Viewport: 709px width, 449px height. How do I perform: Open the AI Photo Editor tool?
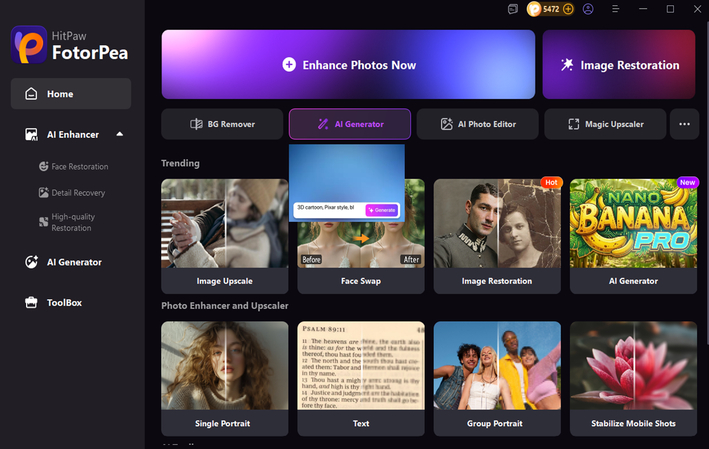pyautogui.click(x=477, y=124)
